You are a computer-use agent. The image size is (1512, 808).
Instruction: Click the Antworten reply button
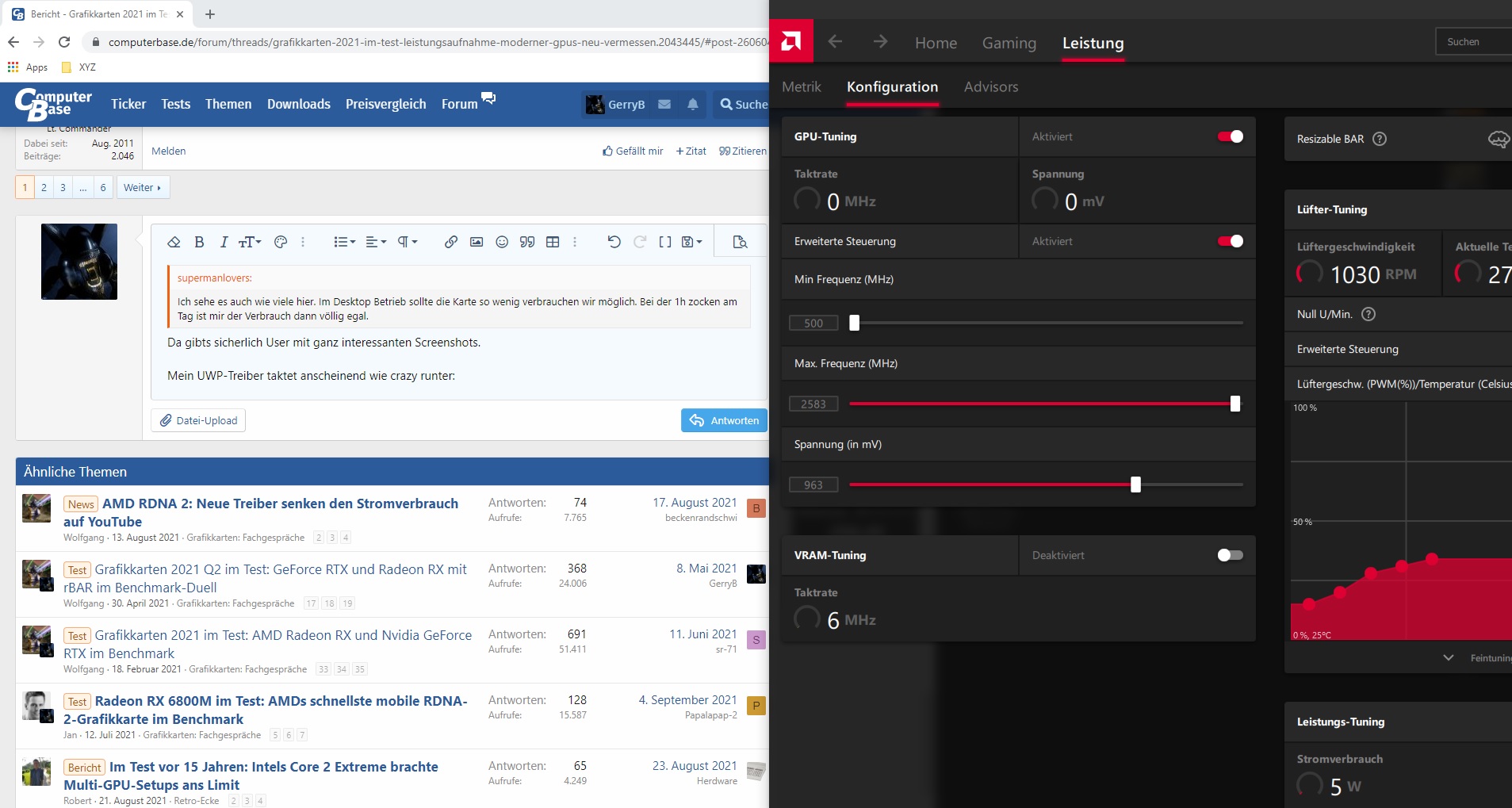724,420
